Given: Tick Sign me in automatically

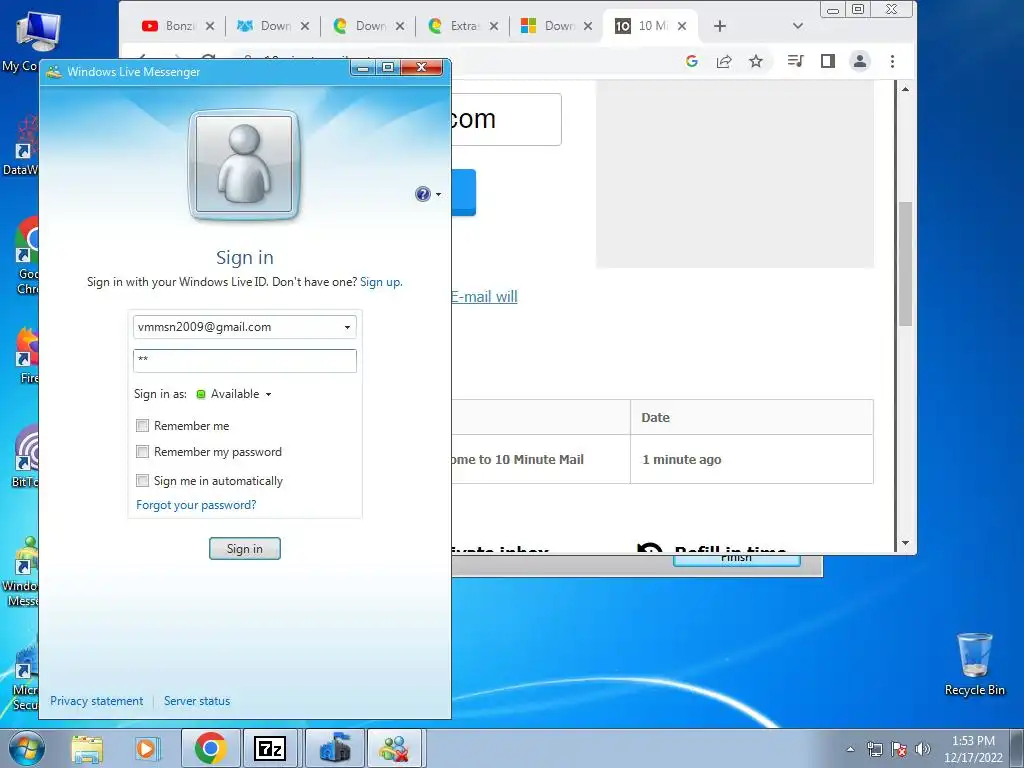Looking at the screenshot, I should click(142, 481).
